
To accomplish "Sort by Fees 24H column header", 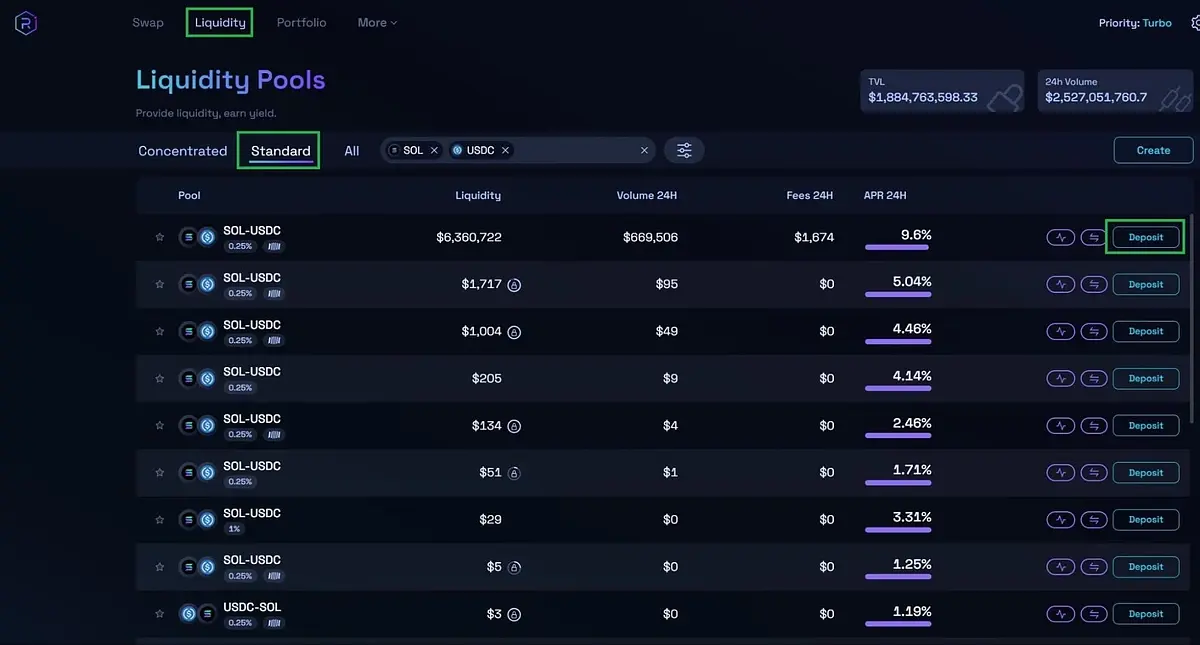I will pyautogui.click(x=810, y=195).
